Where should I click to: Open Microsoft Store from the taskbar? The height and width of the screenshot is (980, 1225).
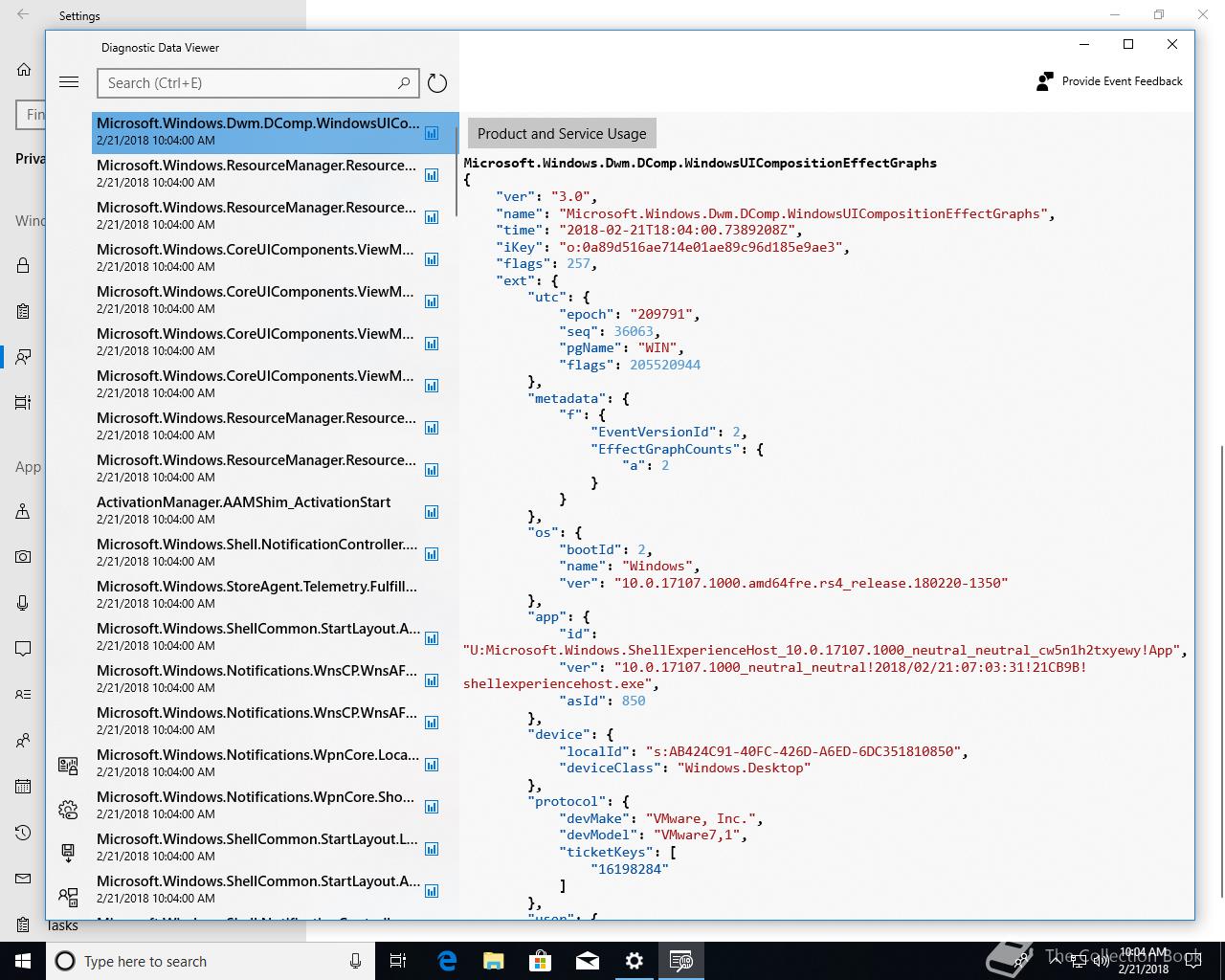pyautogui.click(x=541, y=961)
